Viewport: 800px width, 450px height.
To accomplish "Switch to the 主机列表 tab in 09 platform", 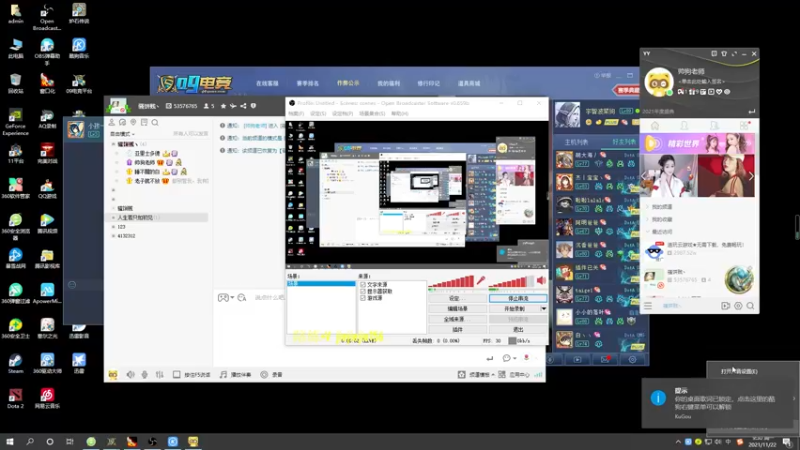I will coord(577,142).
